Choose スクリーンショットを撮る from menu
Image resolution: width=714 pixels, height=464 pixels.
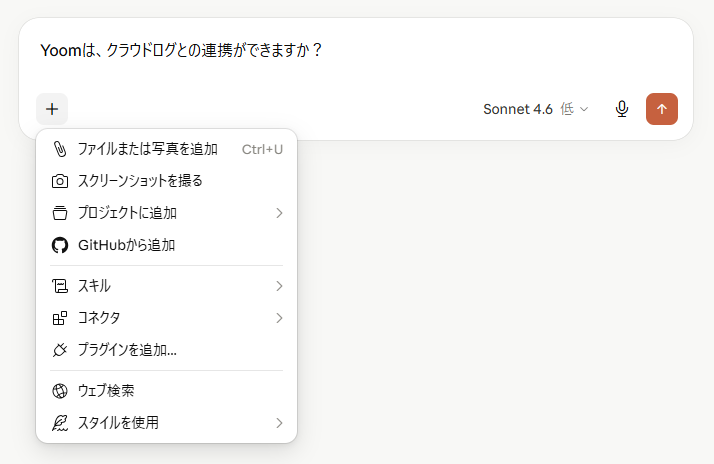[167, 181]
